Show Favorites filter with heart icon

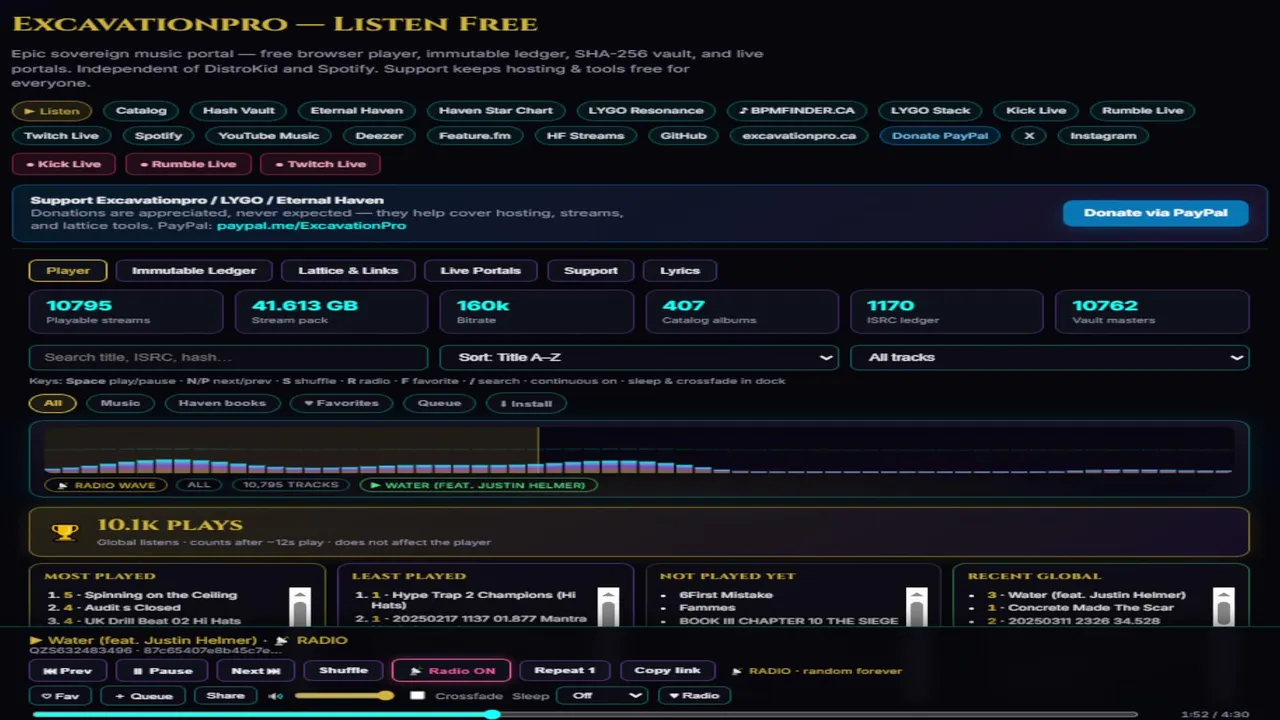(341, 403)
